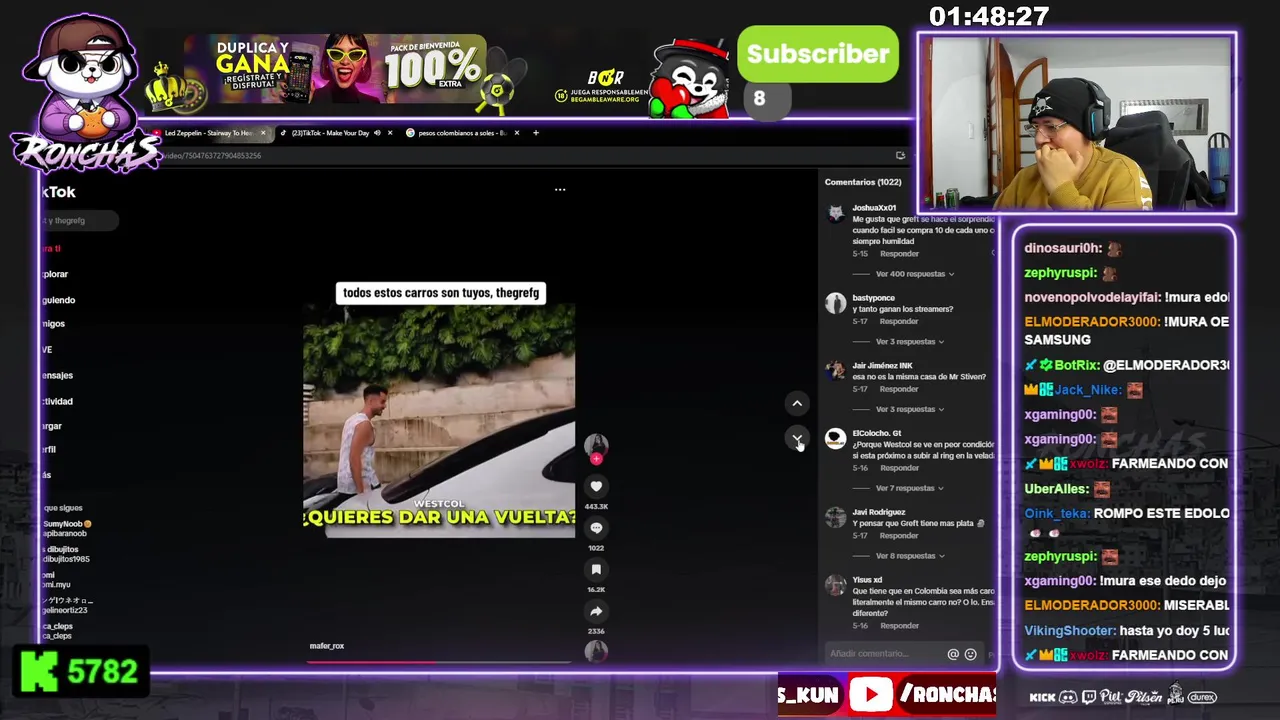
Task: Open comments via speech bubble icon
Action: coord(596,528)
